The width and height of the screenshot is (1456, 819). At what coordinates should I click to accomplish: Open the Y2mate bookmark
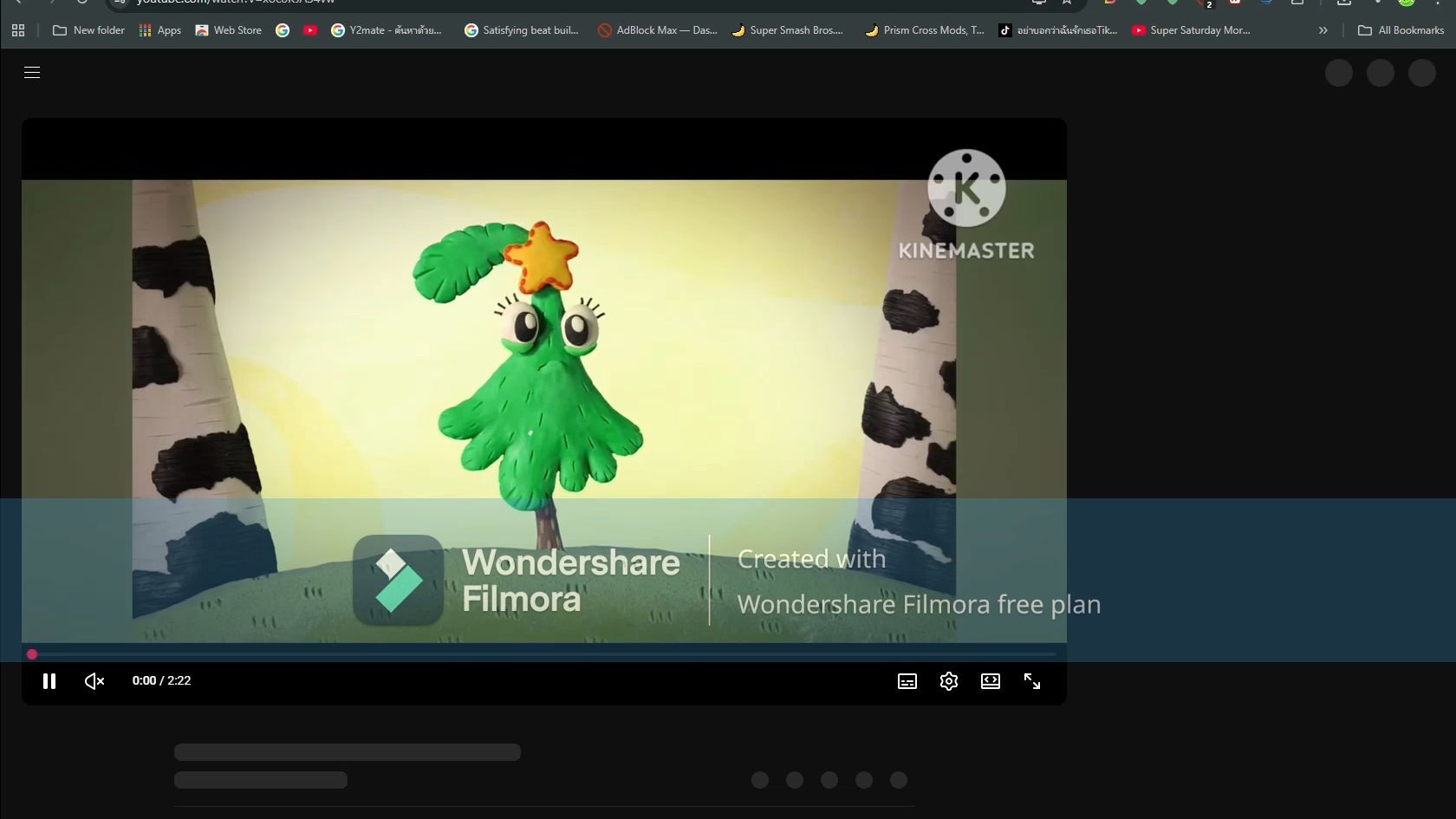[387, 30]
